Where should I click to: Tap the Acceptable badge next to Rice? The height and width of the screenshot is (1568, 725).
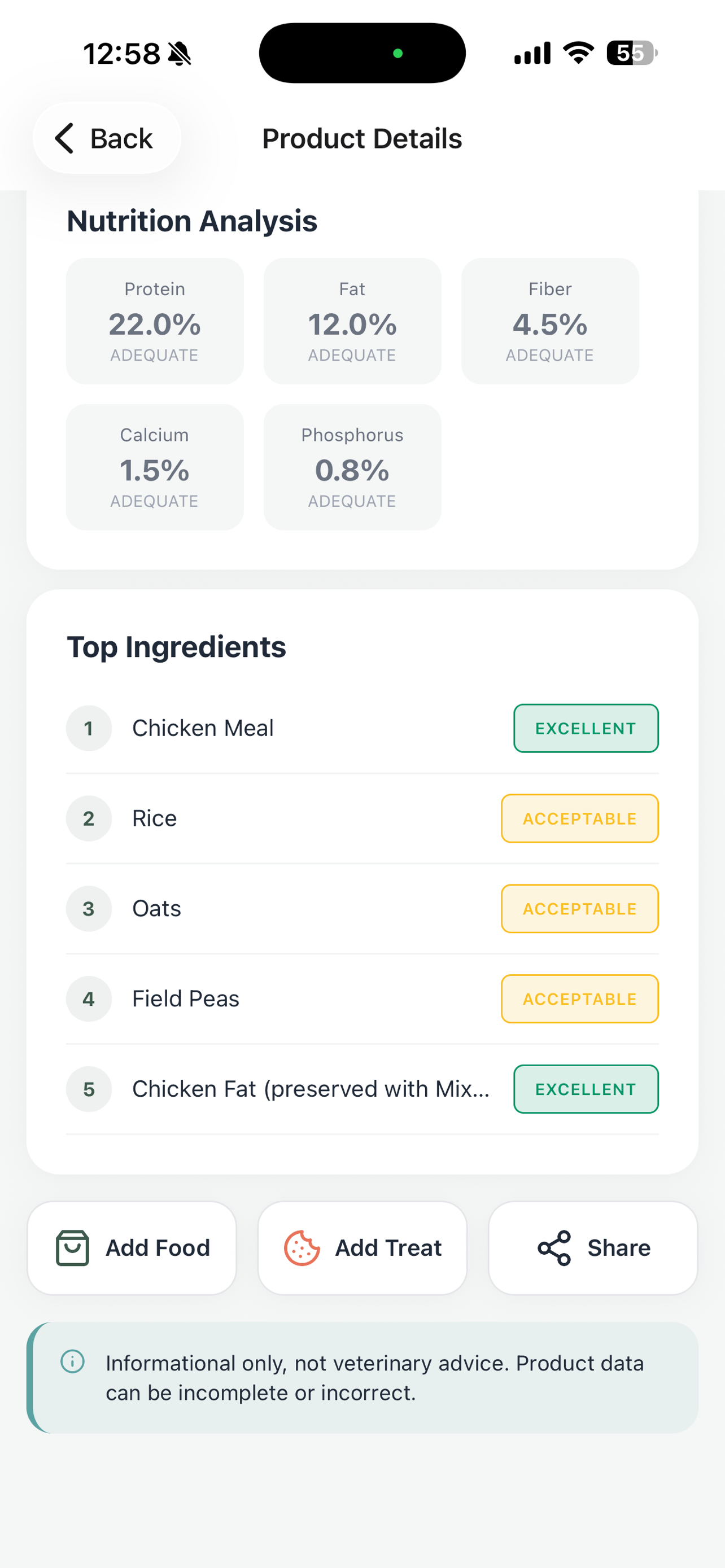(x=579, y=818)
